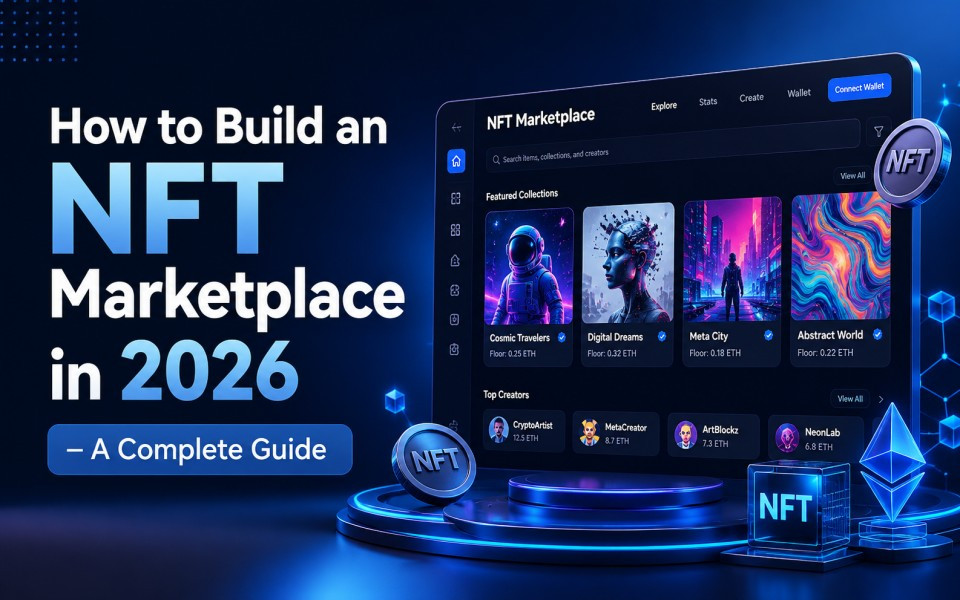The image size is (960, 600).
Task: Click the search magnifier icon
Action: 495,160
